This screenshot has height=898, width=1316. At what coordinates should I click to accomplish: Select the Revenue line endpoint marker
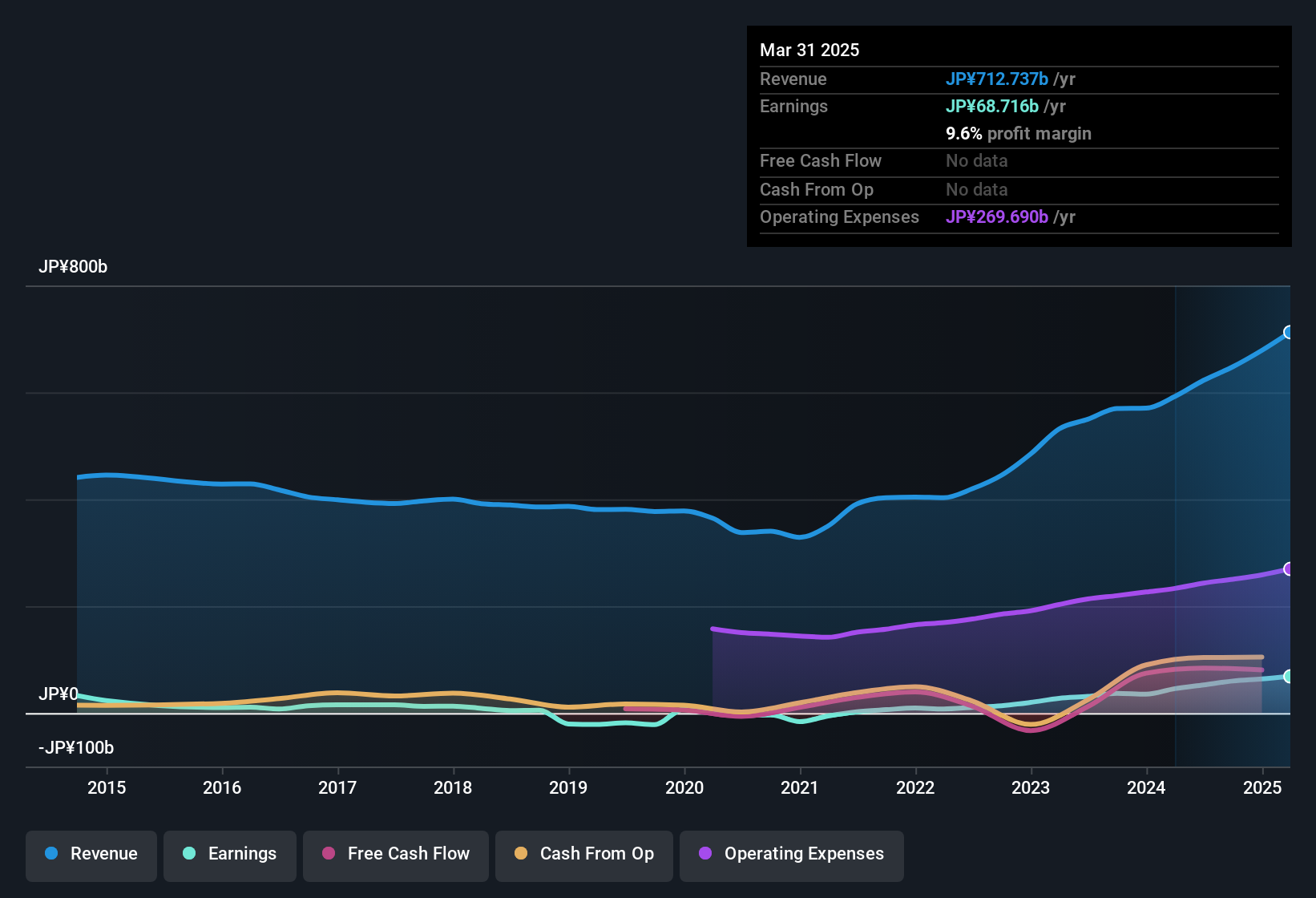click(x=1289, y=331)
